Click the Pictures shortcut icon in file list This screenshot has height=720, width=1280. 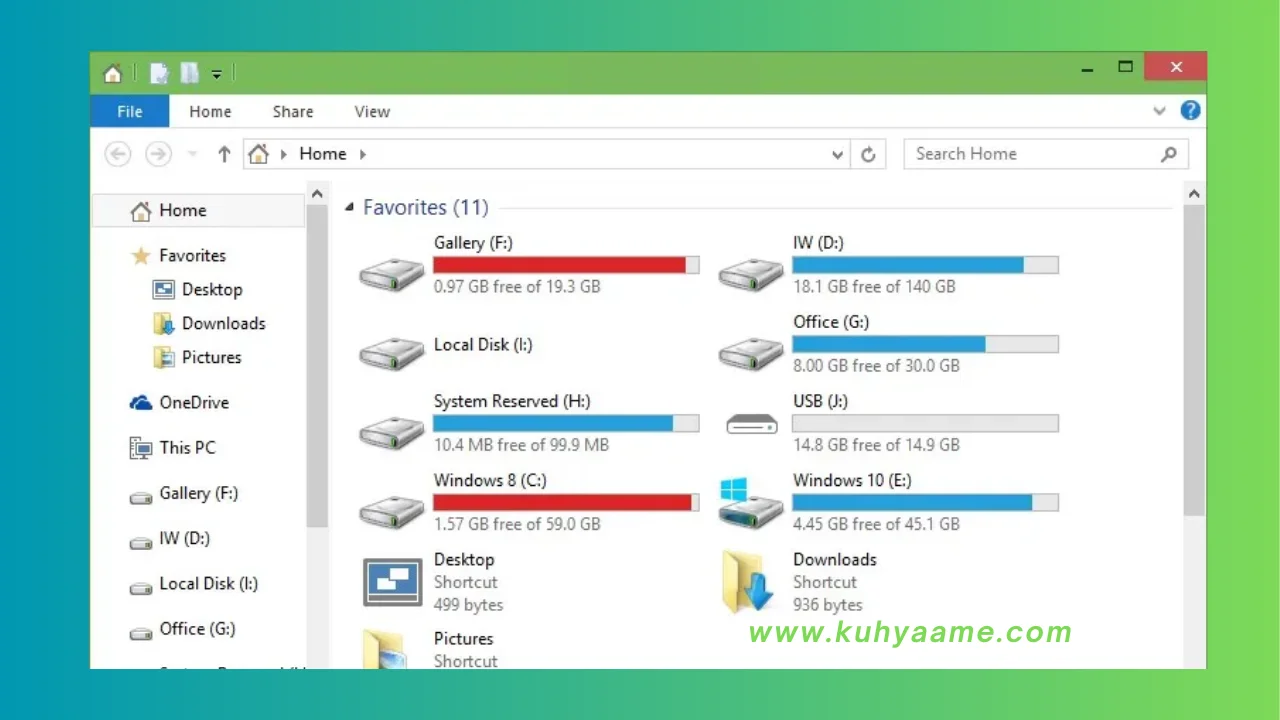pos(384,648)
